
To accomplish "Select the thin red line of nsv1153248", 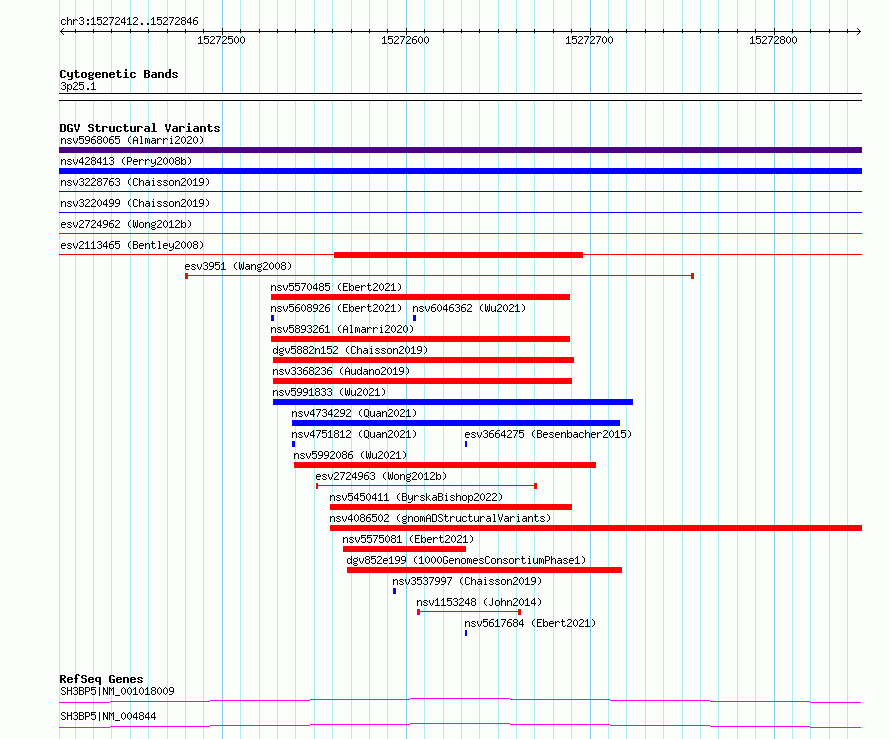I will click(x=469, y=612).
